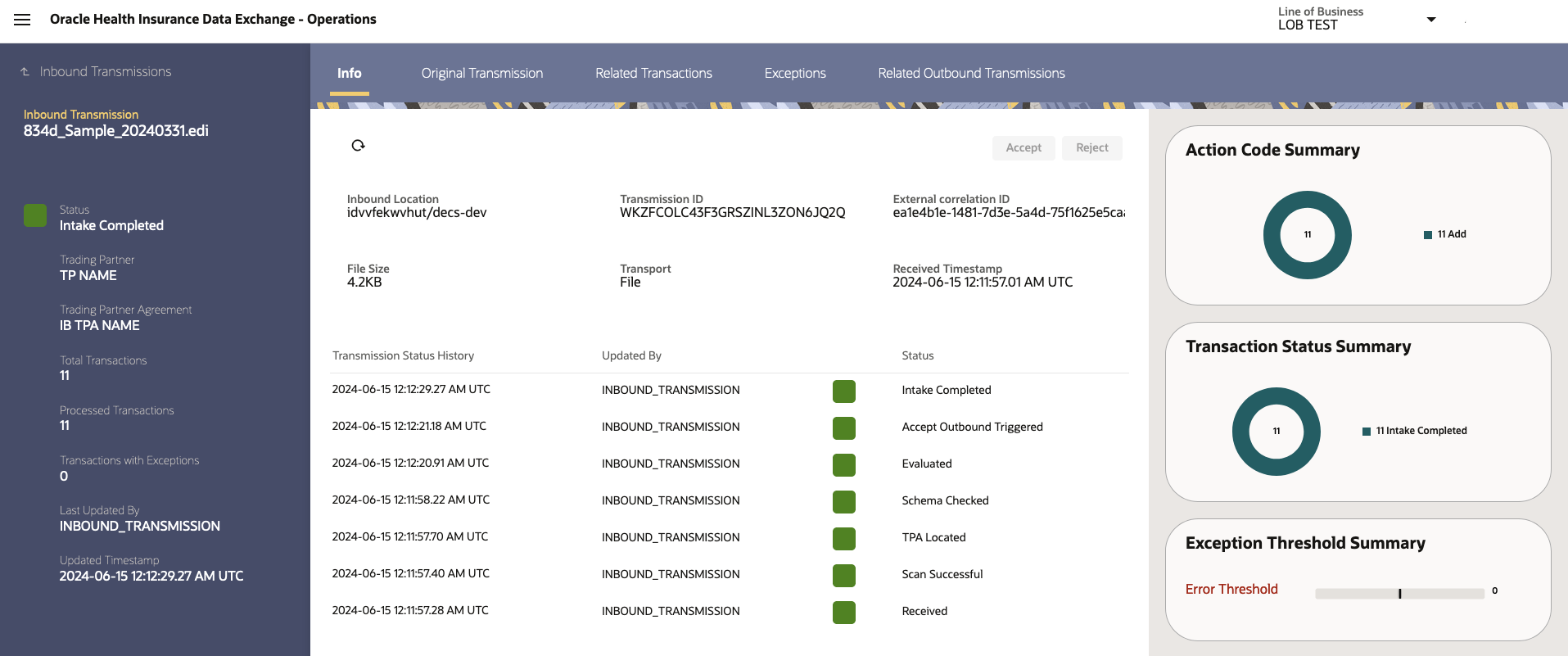Open the Related Transactions tab

pyautogui.click(x=653, y=73)
